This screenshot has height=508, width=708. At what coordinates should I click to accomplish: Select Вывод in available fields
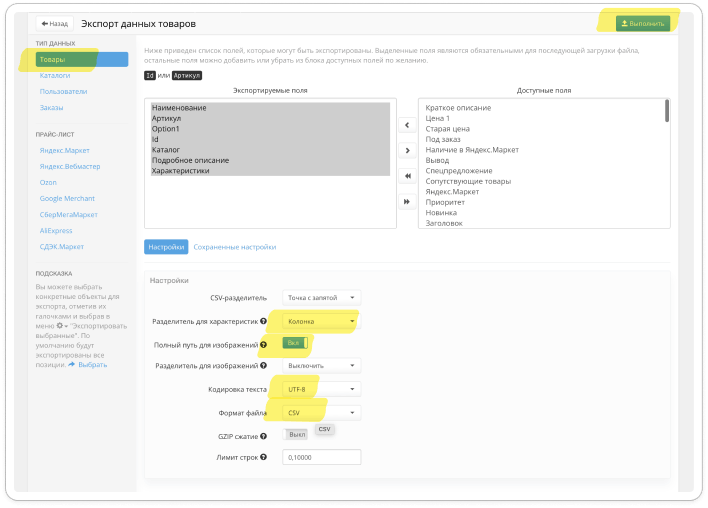point(437,160)
